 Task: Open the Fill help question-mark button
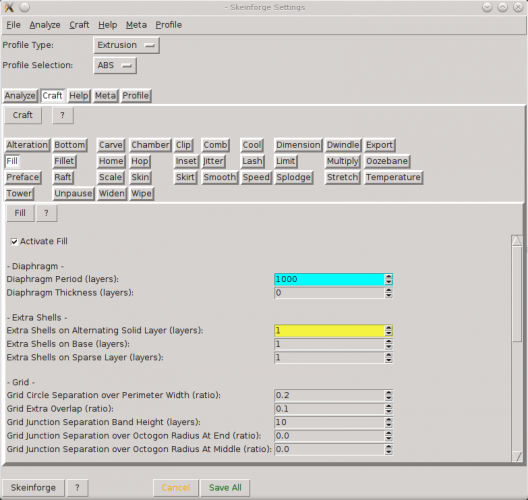46,213
